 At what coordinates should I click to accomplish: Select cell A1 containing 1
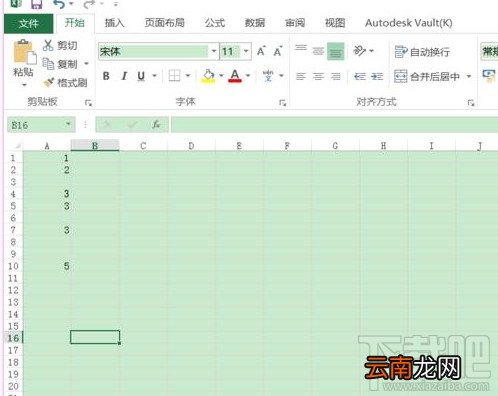click(47, 158)
